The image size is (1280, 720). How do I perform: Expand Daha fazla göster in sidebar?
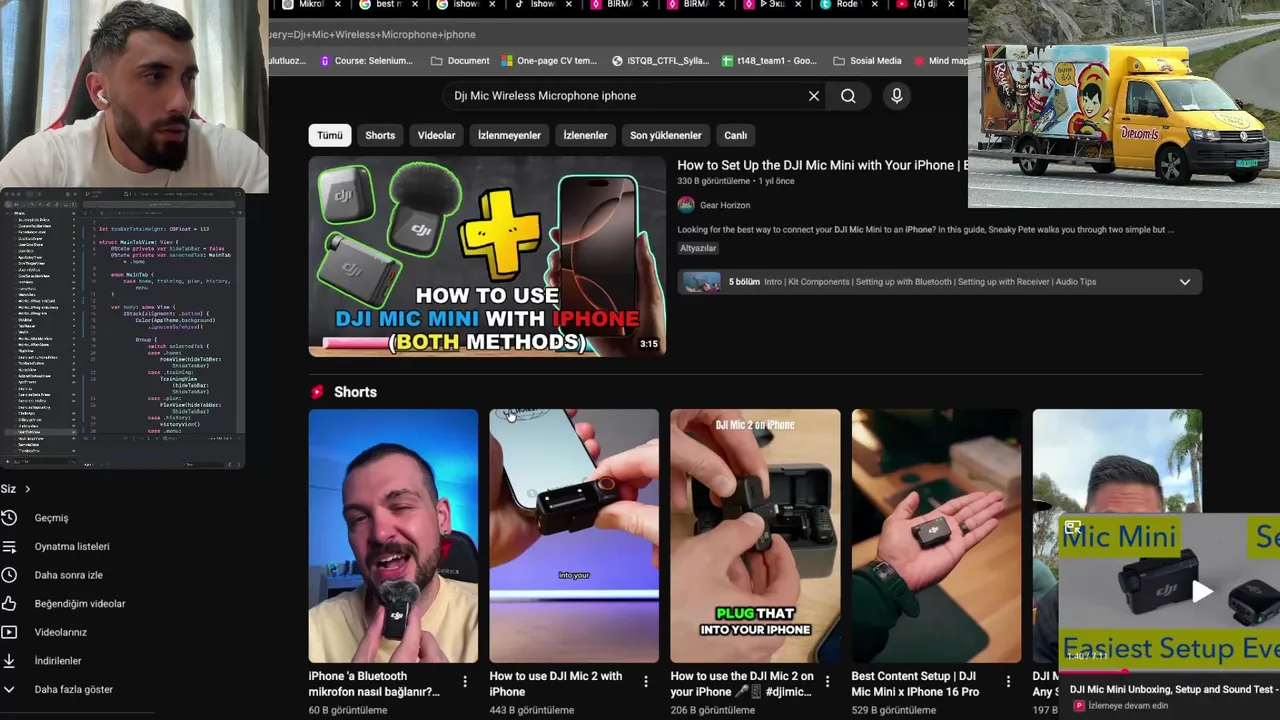(x=62, y=690)
